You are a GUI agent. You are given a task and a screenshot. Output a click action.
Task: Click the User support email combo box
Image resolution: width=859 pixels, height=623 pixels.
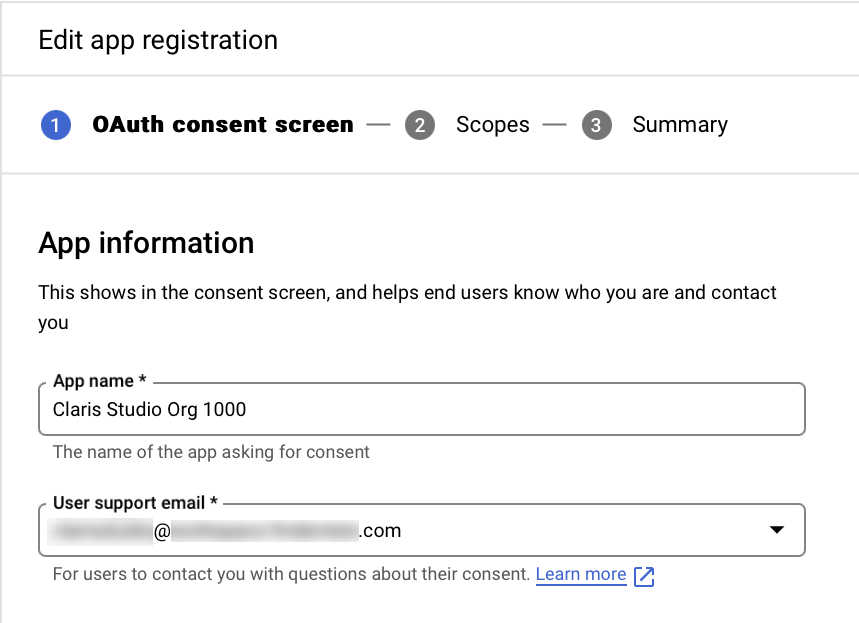tap(420, 529)
